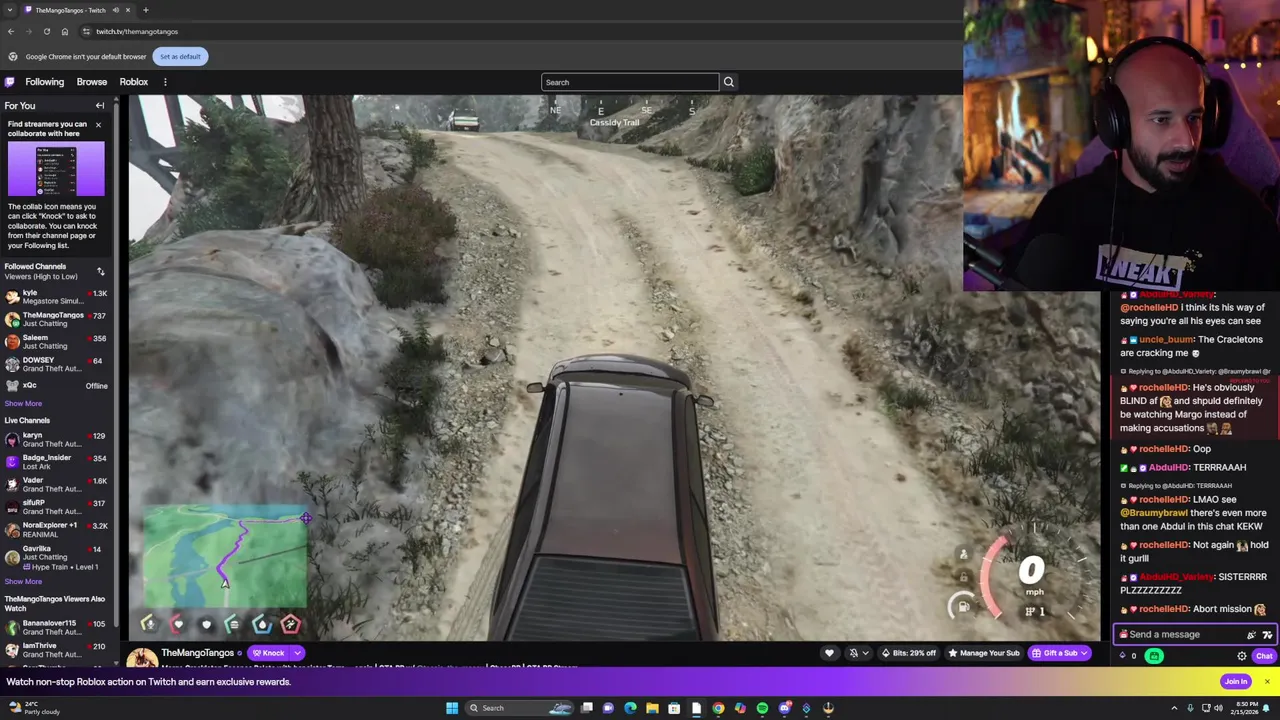
Task: Click Join in on Roblox banner
Action: coord(1236,682)
